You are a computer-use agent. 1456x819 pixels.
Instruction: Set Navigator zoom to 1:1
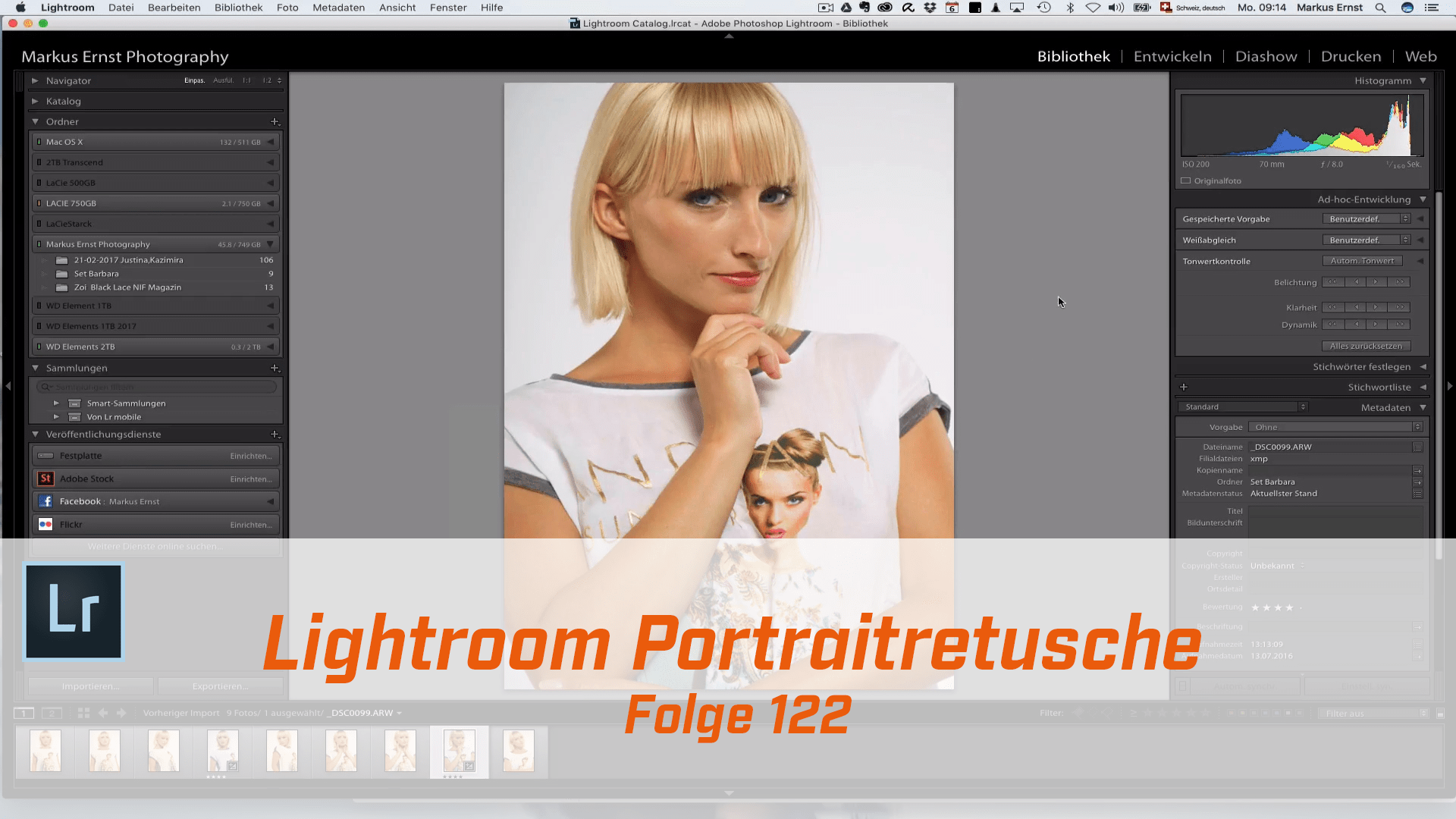[246, 80]
